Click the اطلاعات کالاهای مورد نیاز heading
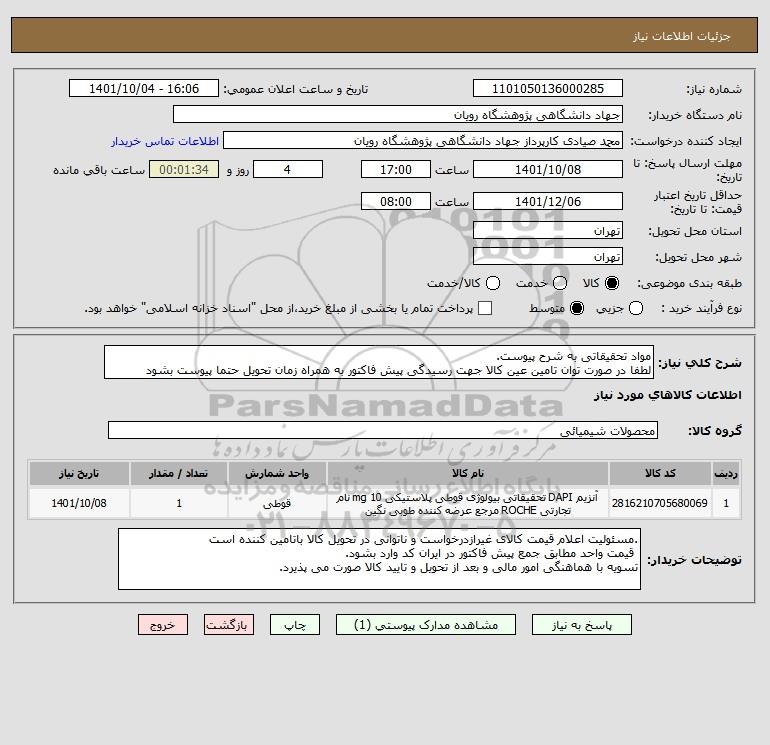The height and width of the screenshot is (745, 770). 668,395
